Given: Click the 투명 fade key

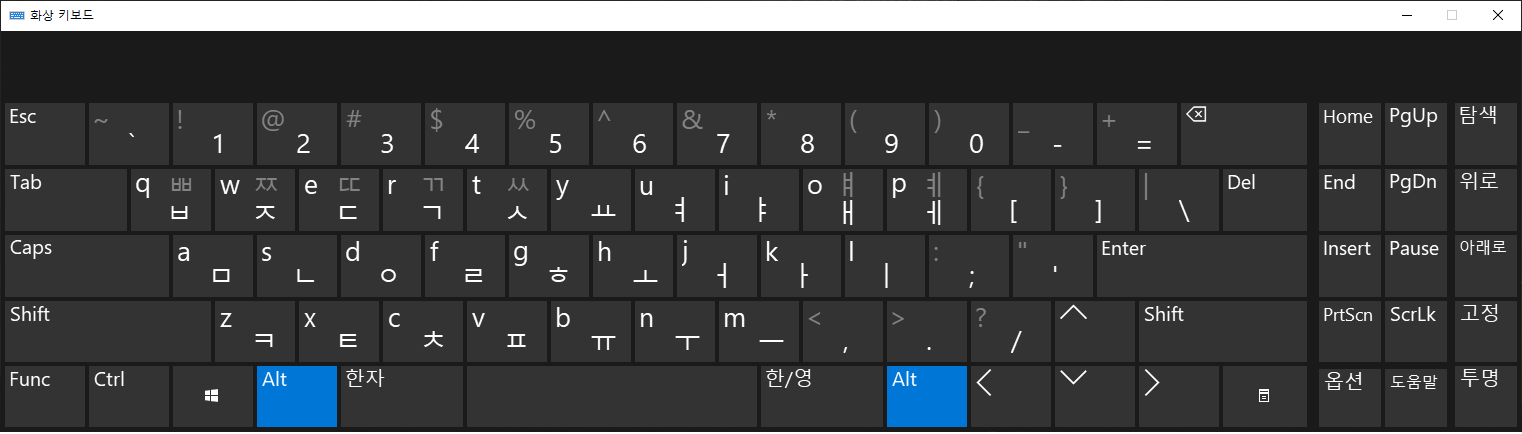Looking at the screenshot, I should click(1481, 397).
